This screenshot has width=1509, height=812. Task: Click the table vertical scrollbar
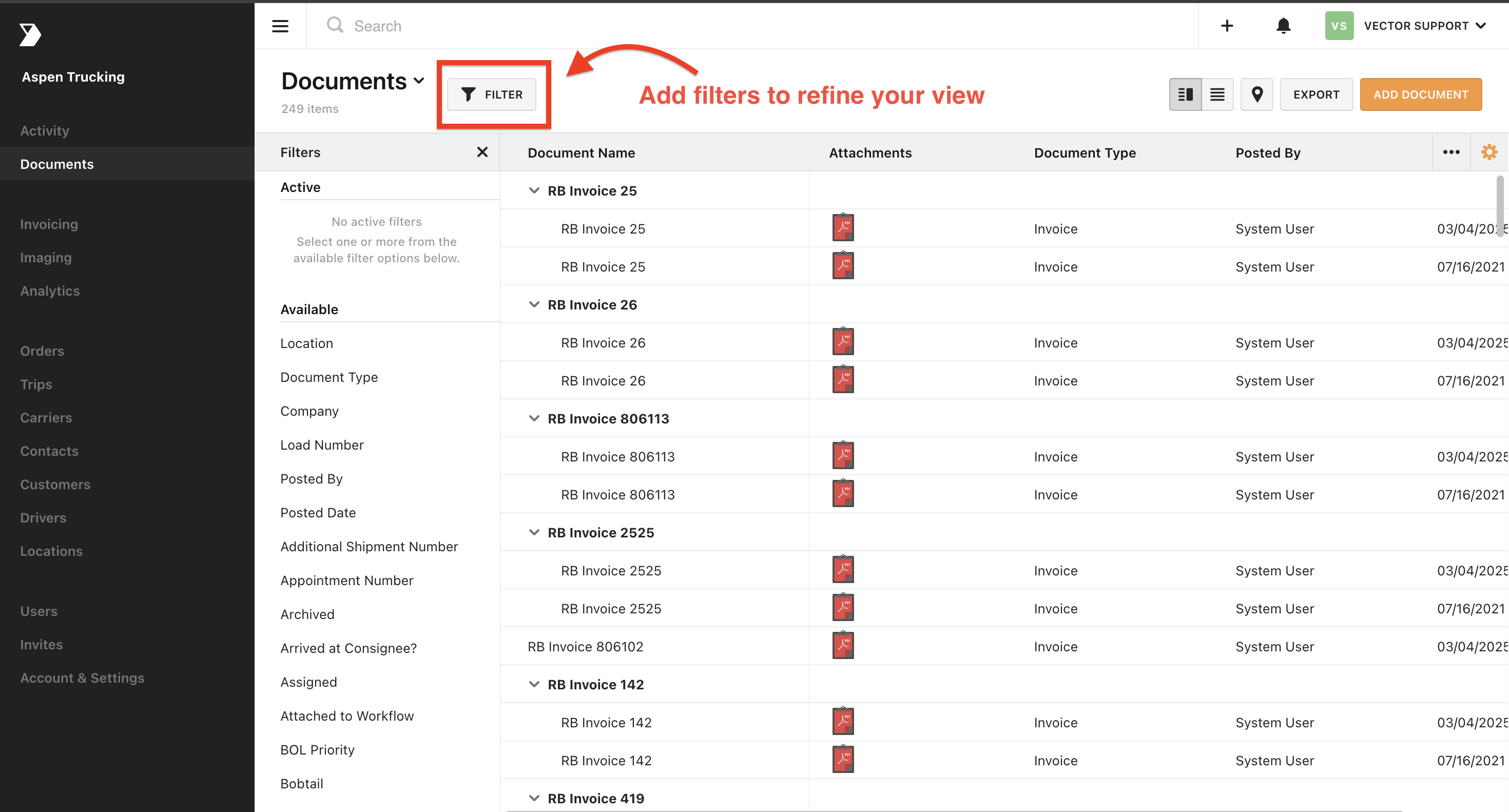tap(1500, 206)
